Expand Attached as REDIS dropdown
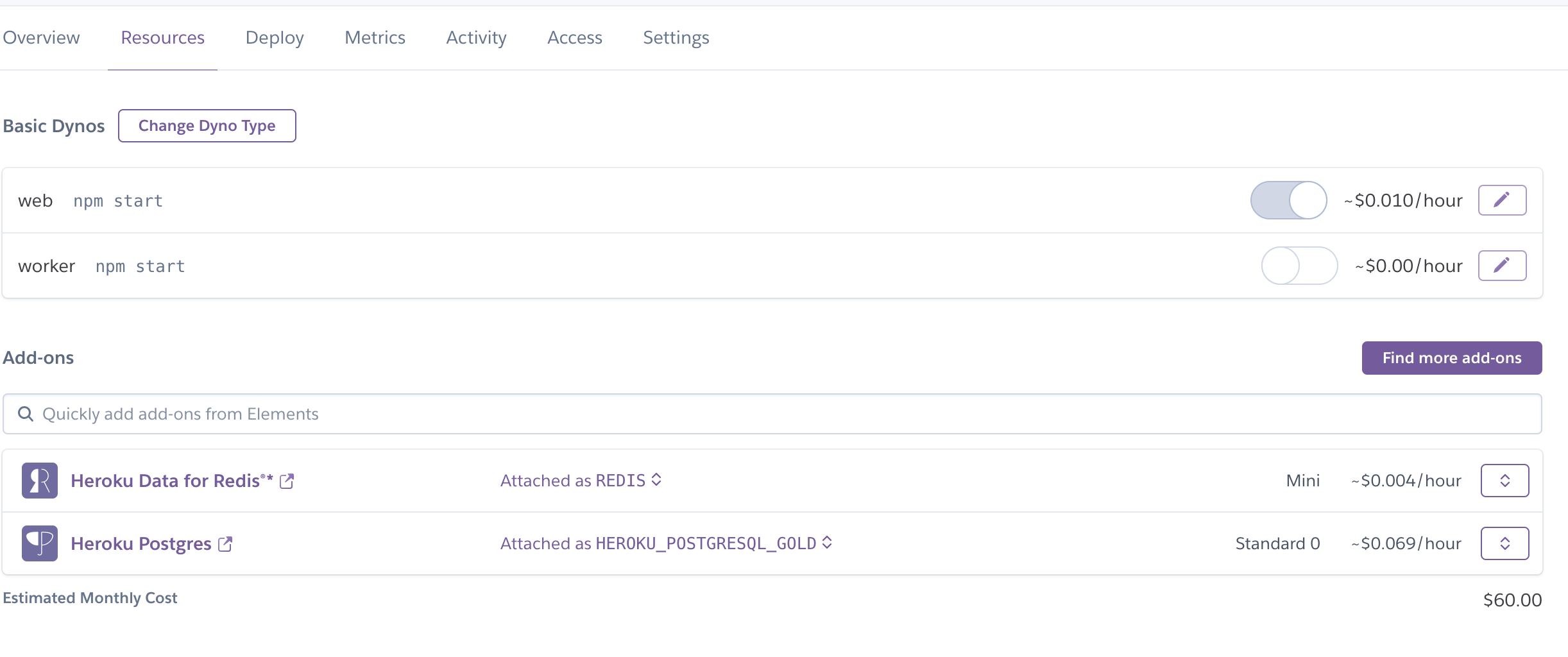This screenshot has height=657, width=1568. click(581, 481)
